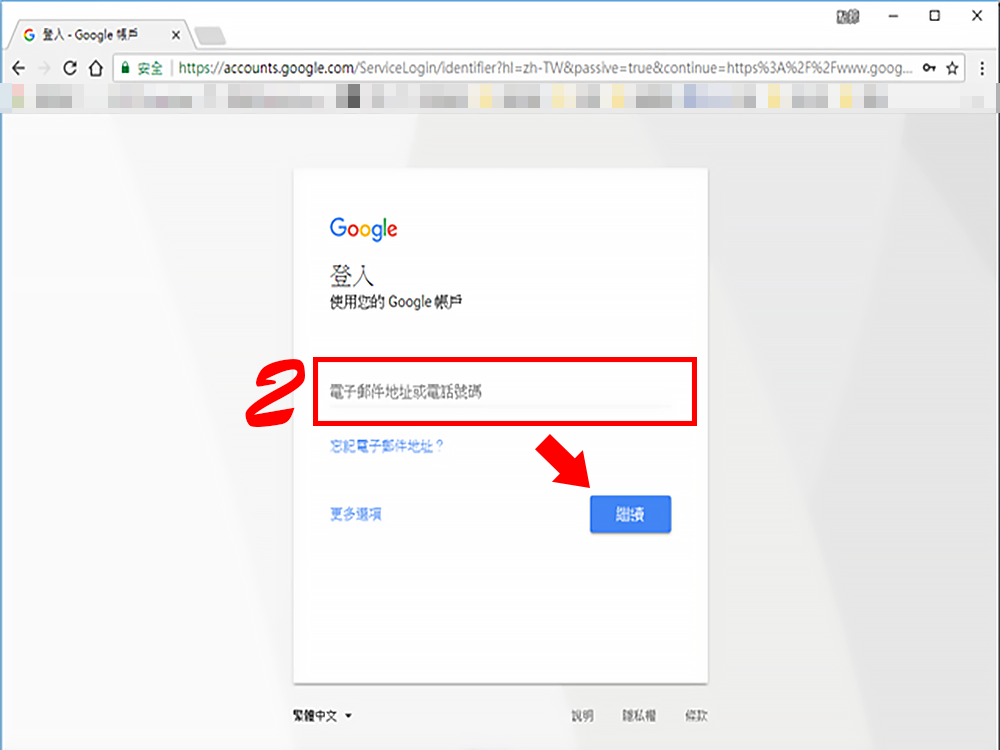
Task: Open the 繁體中文 language dropdown
Action: (x=323, y=716)
